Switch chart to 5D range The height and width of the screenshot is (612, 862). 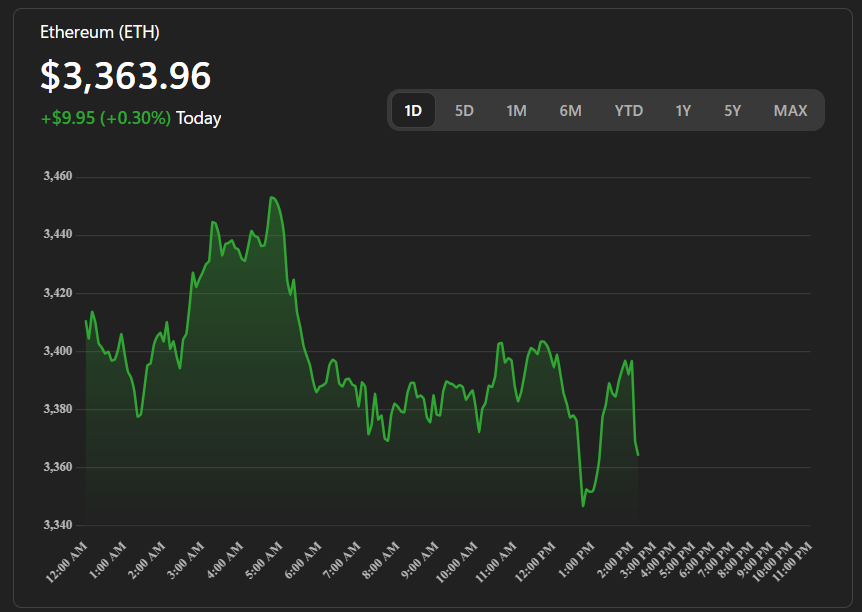coord(464,110)
